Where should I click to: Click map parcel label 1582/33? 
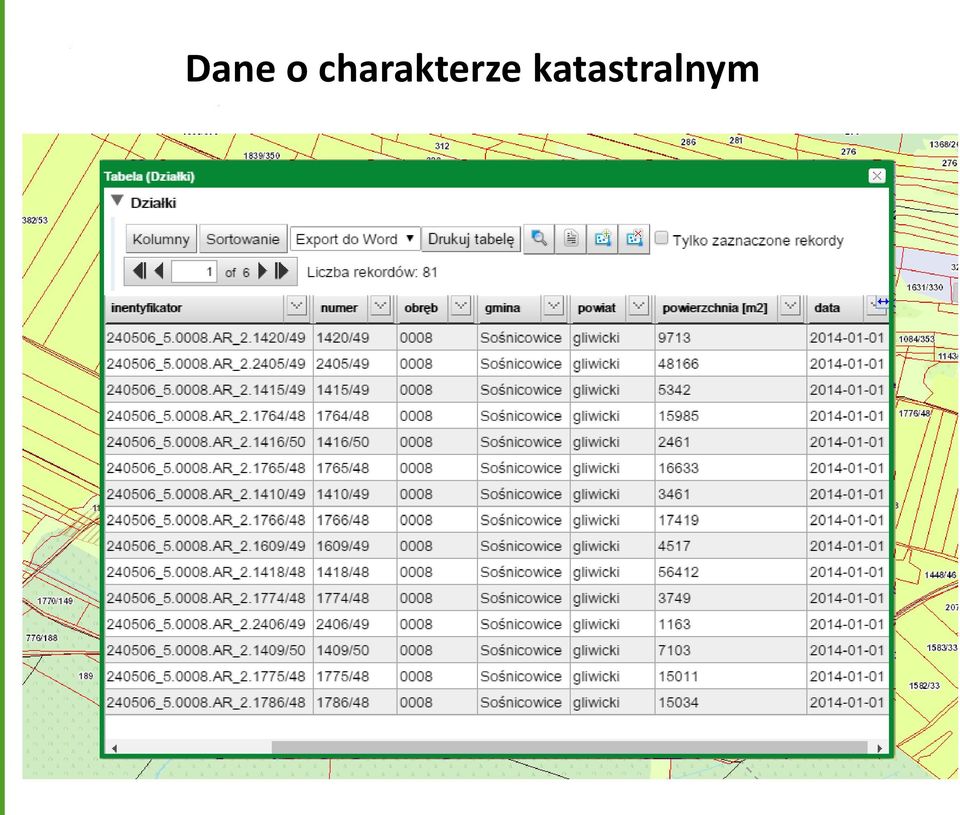(x=924, y=686)
